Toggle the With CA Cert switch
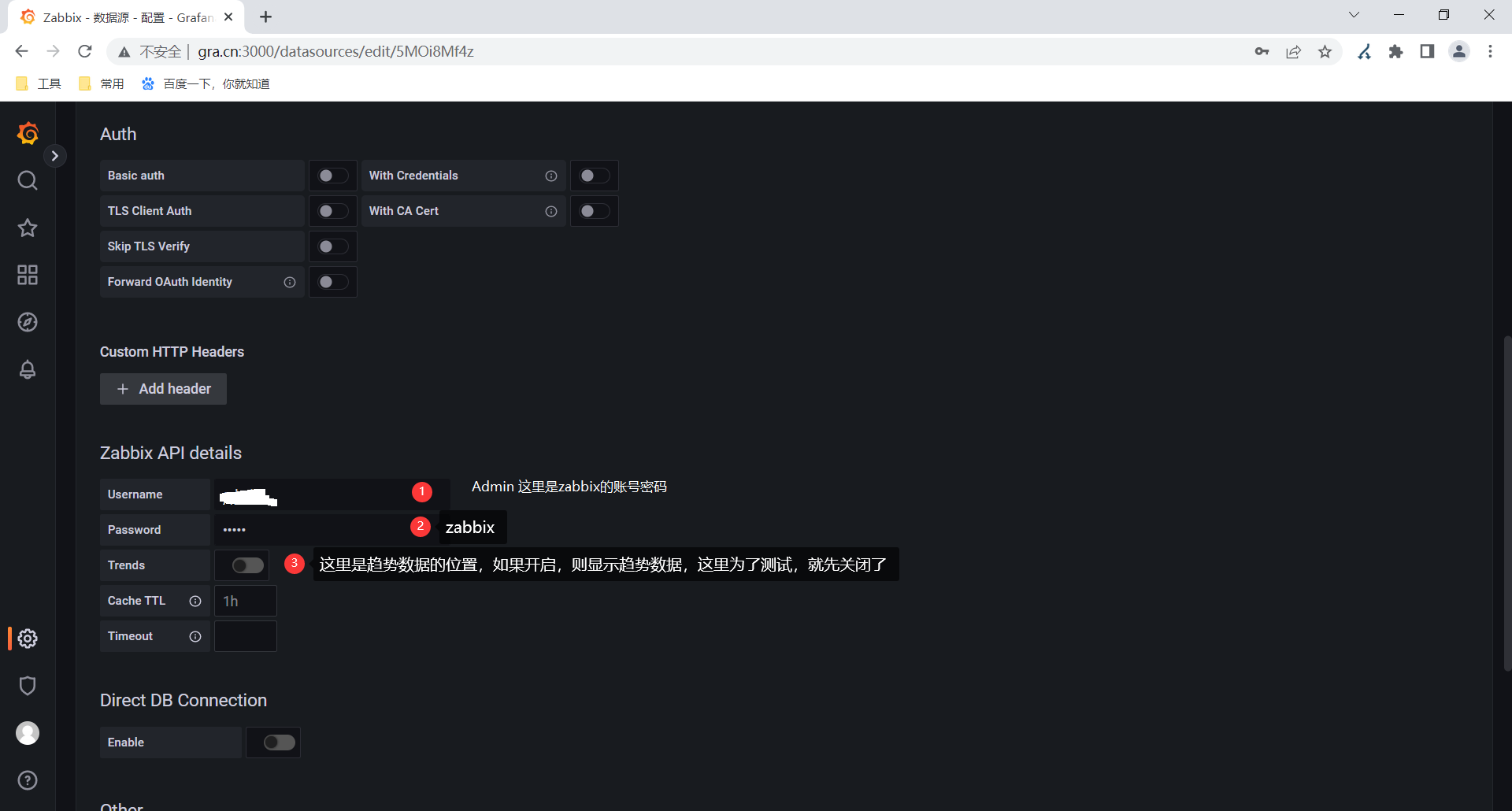 click(595, 211)
